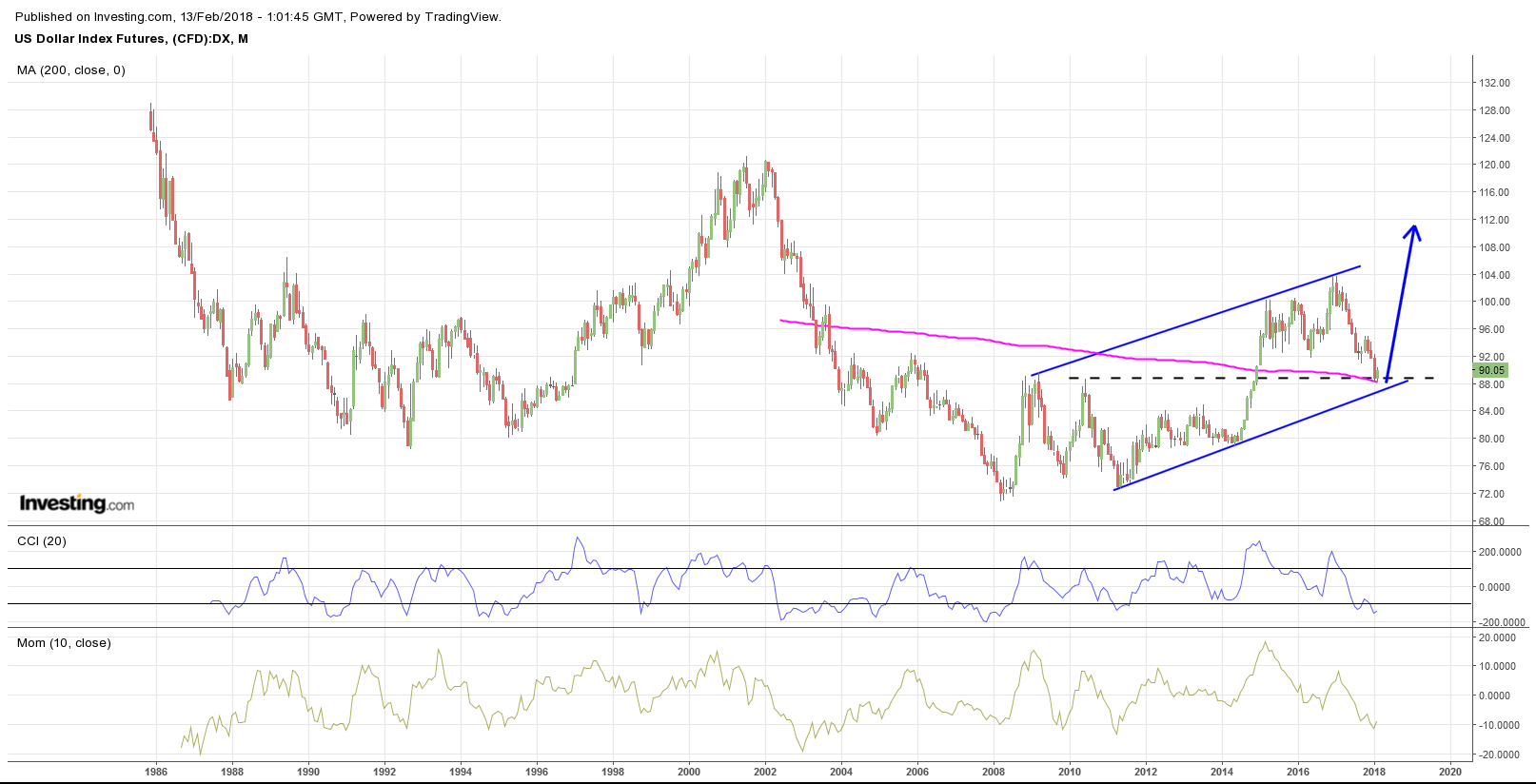Click the 1996 label on the time axis
The width and height of the screenshot is (1536, 784).
pyautogui.click(x=537, y=772)
